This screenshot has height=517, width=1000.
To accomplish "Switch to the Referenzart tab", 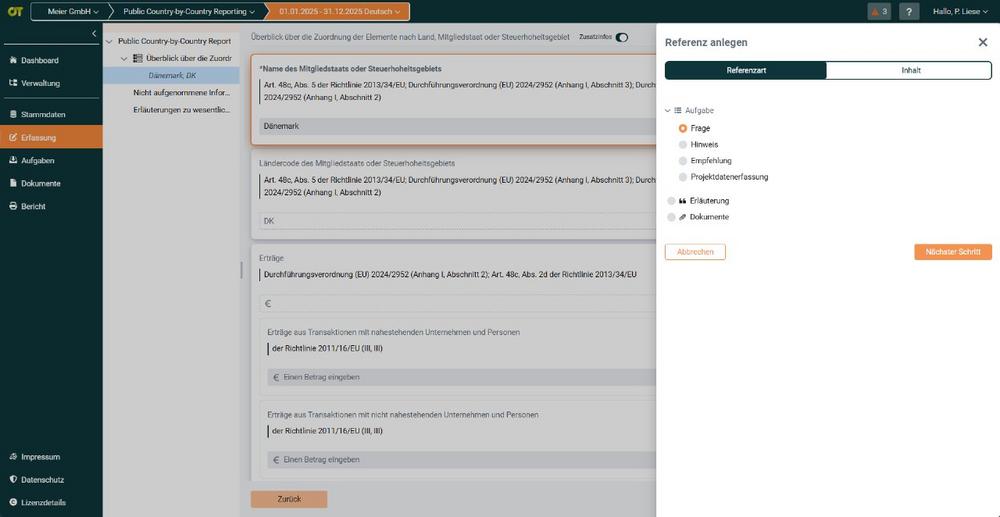I will (x=746, y=70).
